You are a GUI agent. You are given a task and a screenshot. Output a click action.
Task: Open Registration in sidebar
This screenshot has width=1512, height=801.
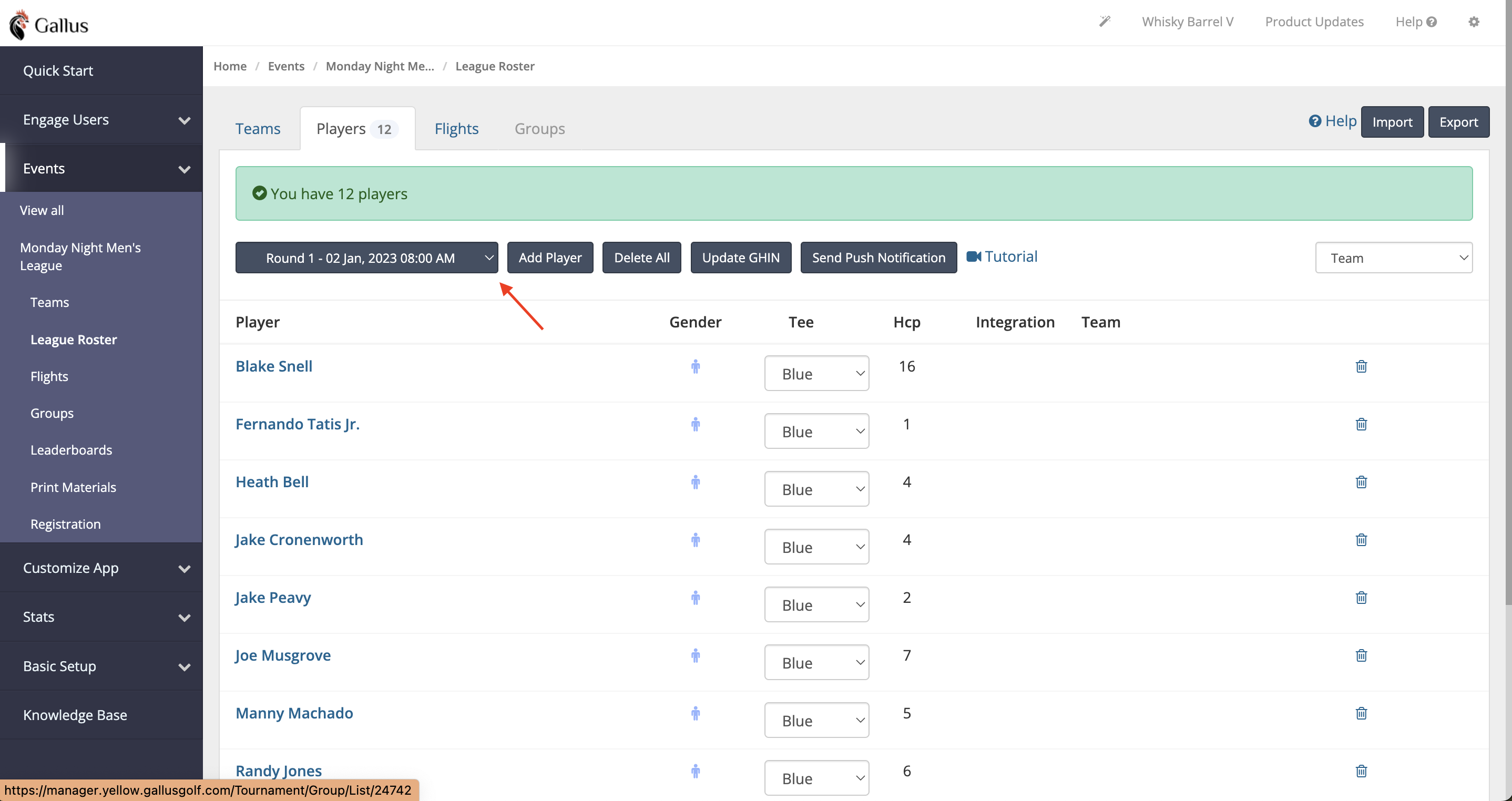(66, 524)
